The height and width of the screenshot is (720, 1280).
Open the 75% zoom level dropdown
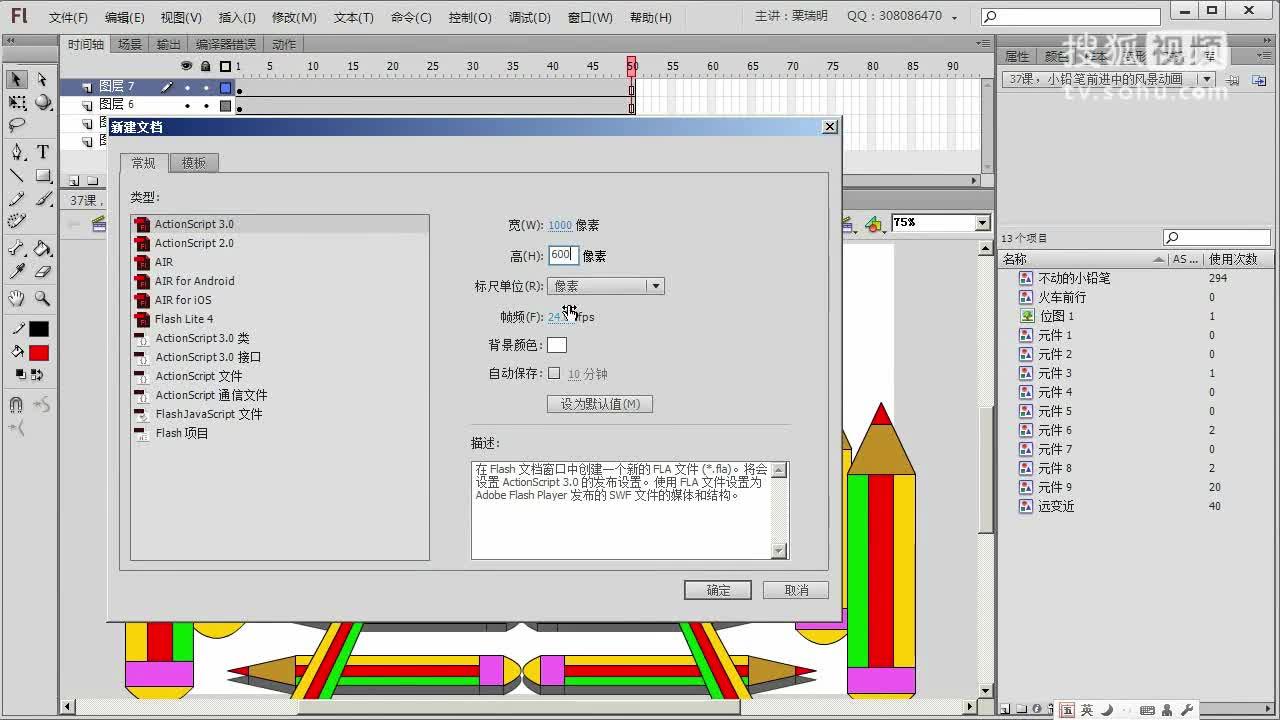pos(980,222)
